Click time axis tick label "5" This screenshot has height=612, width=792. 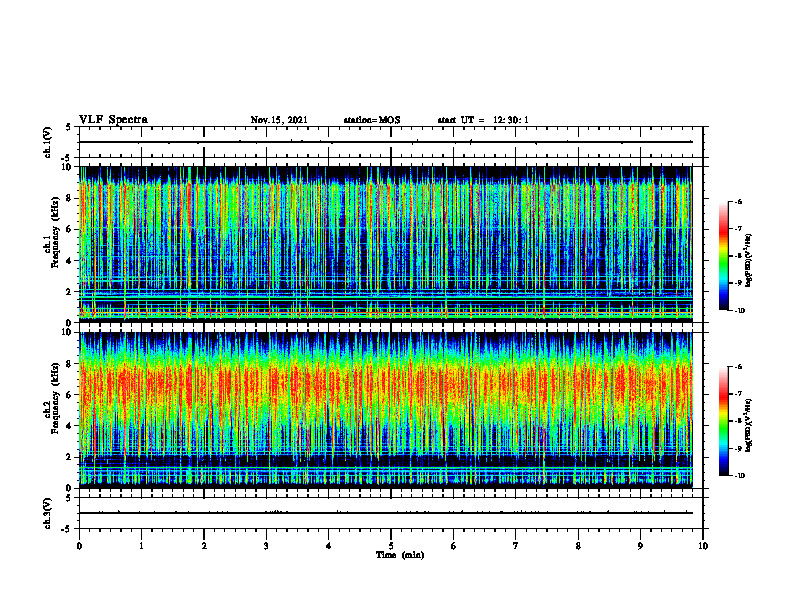coord(391,546)
